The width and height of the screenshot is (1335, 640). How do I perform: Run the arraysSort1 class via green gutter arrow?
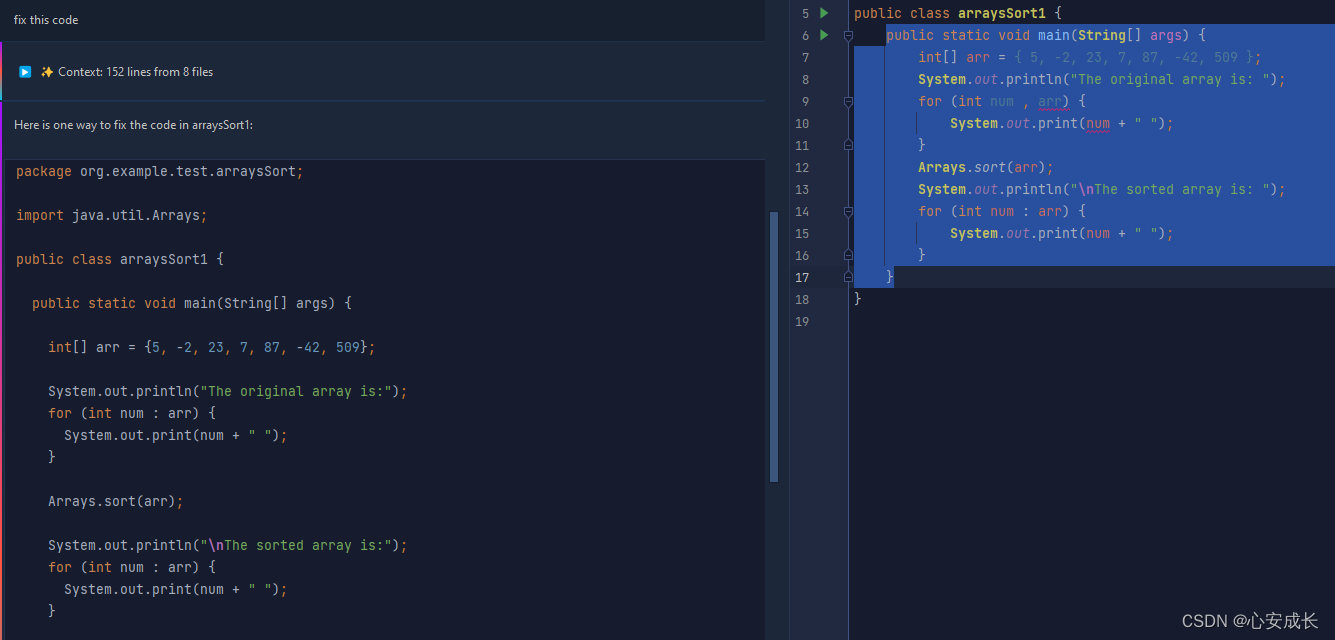(823, 12)
